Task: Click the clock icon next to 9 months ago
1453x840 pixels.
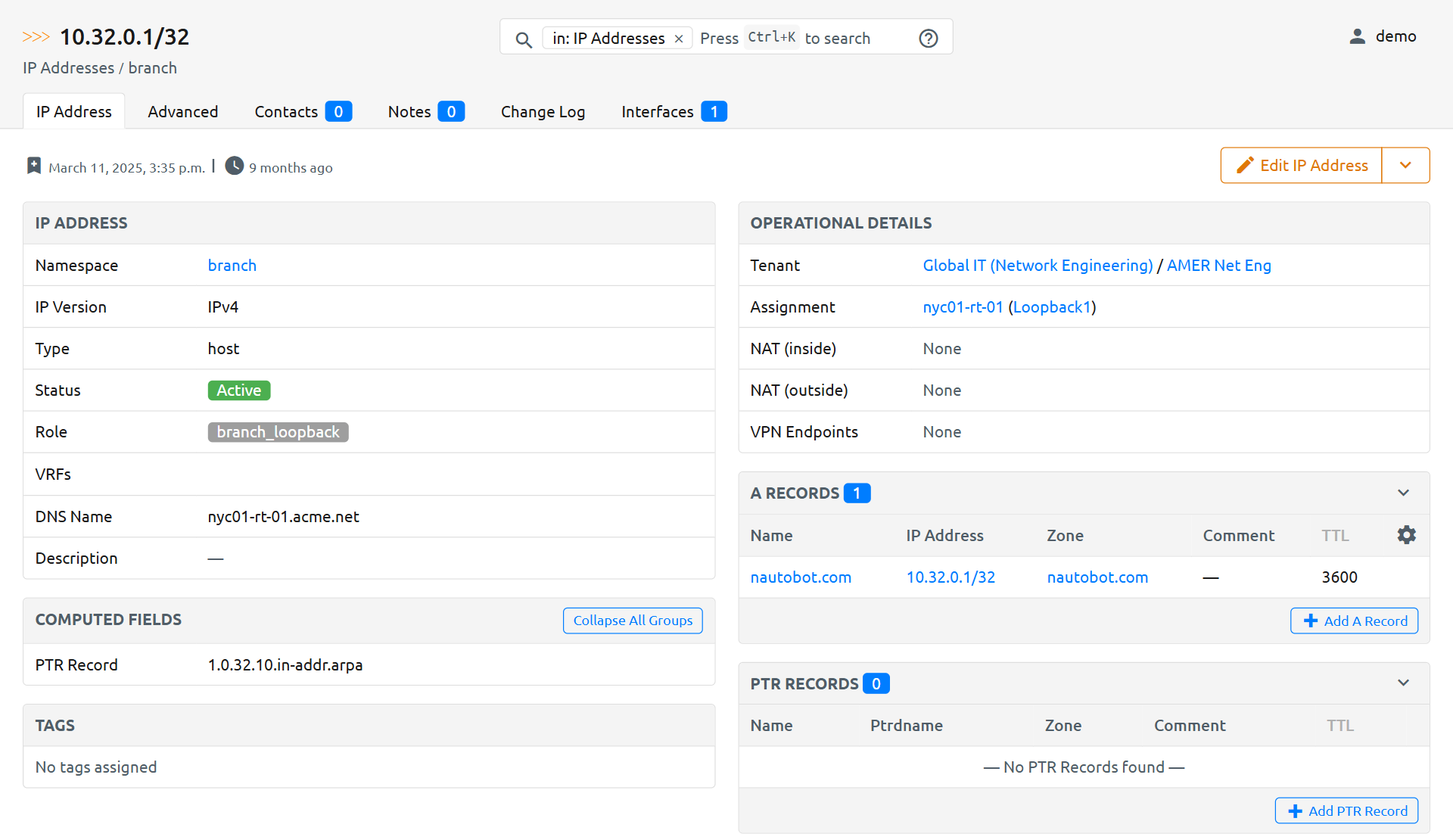Action: pyautogui.click(x=235, y=166)
